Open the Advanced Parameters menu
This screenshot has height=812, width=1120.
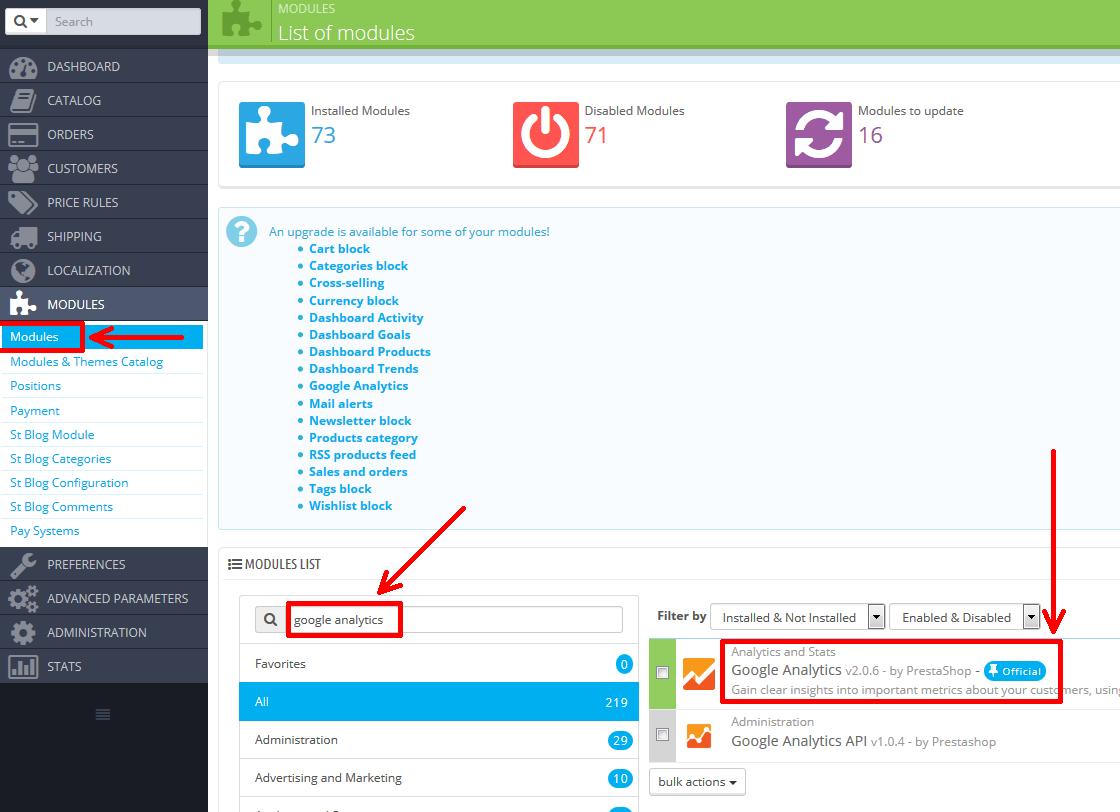click(x=104, y=598)
